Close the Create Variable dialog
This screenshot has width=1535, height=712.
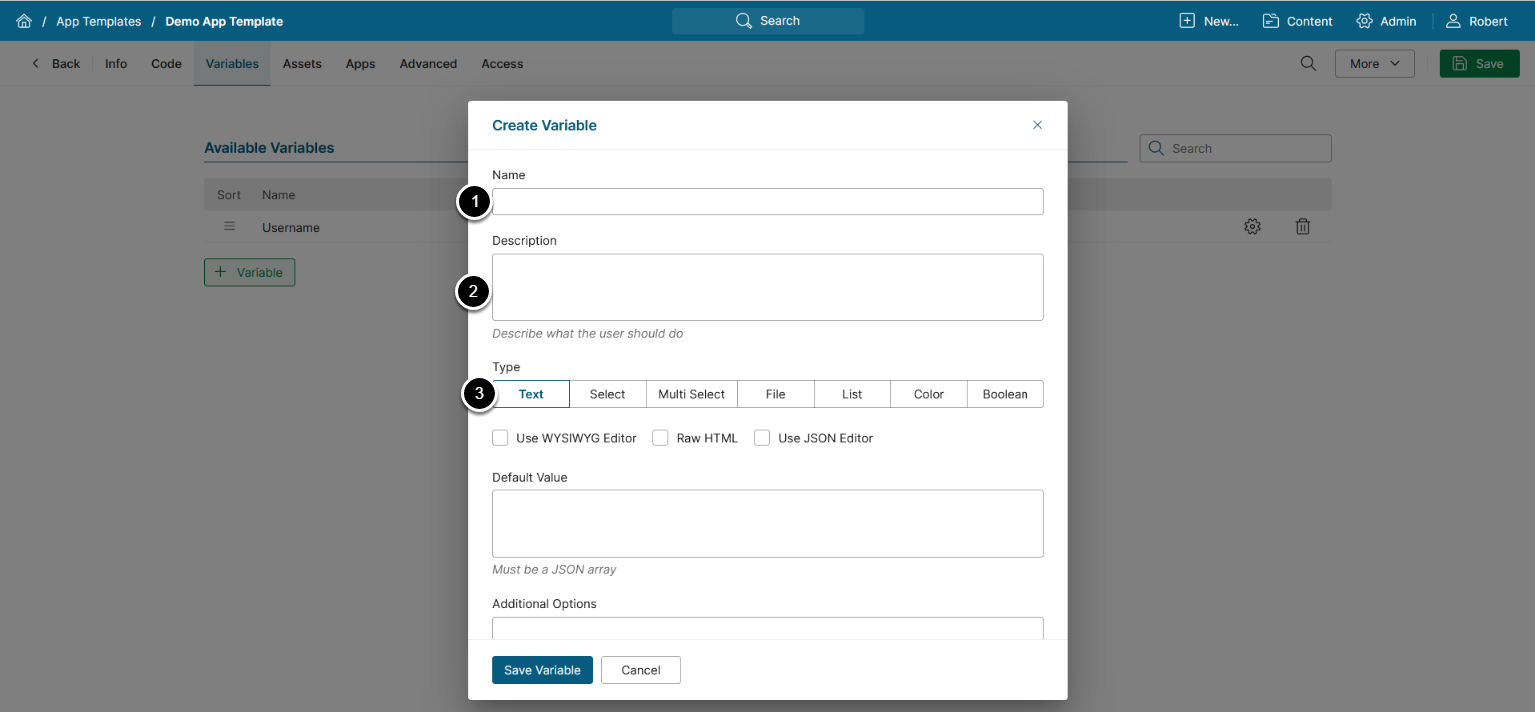pyautogui.click(x=1037, y=125)
